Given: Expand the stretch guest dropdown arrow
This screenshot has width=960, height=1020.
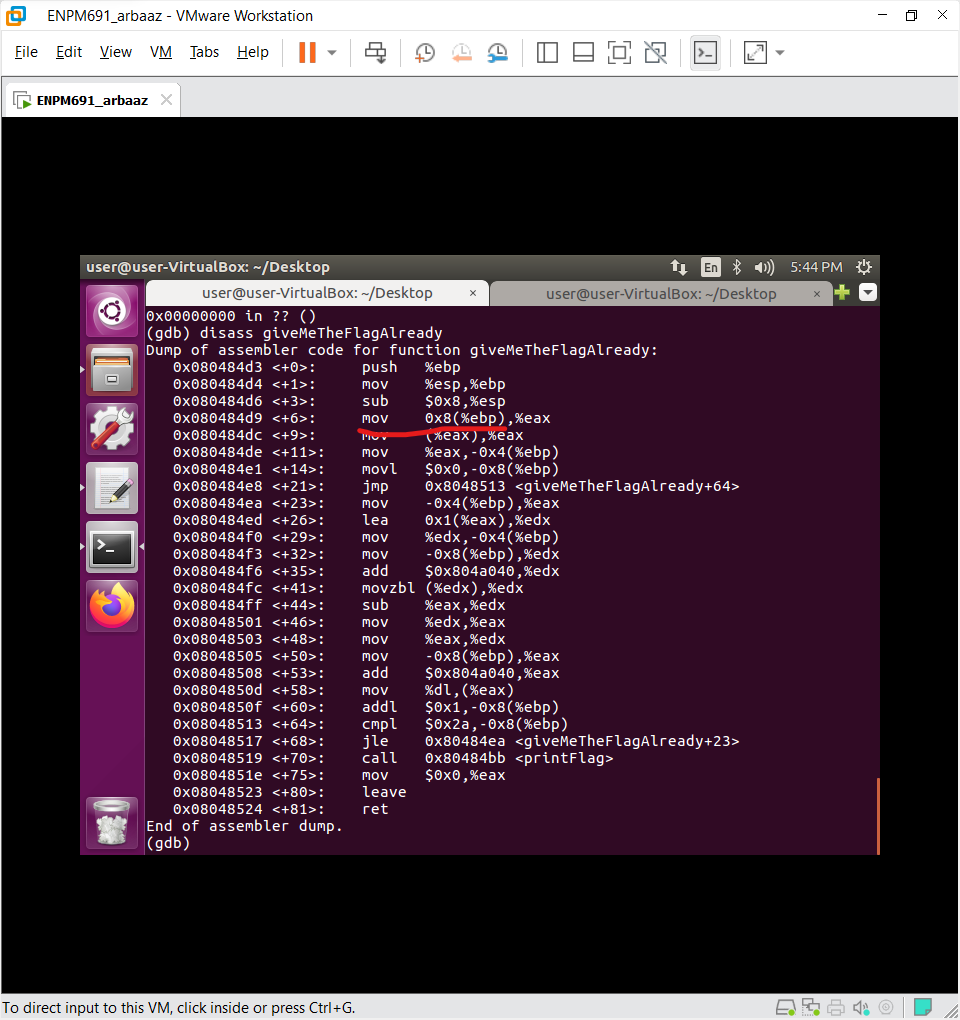Looking at the screenshot, I should [780, 53].
